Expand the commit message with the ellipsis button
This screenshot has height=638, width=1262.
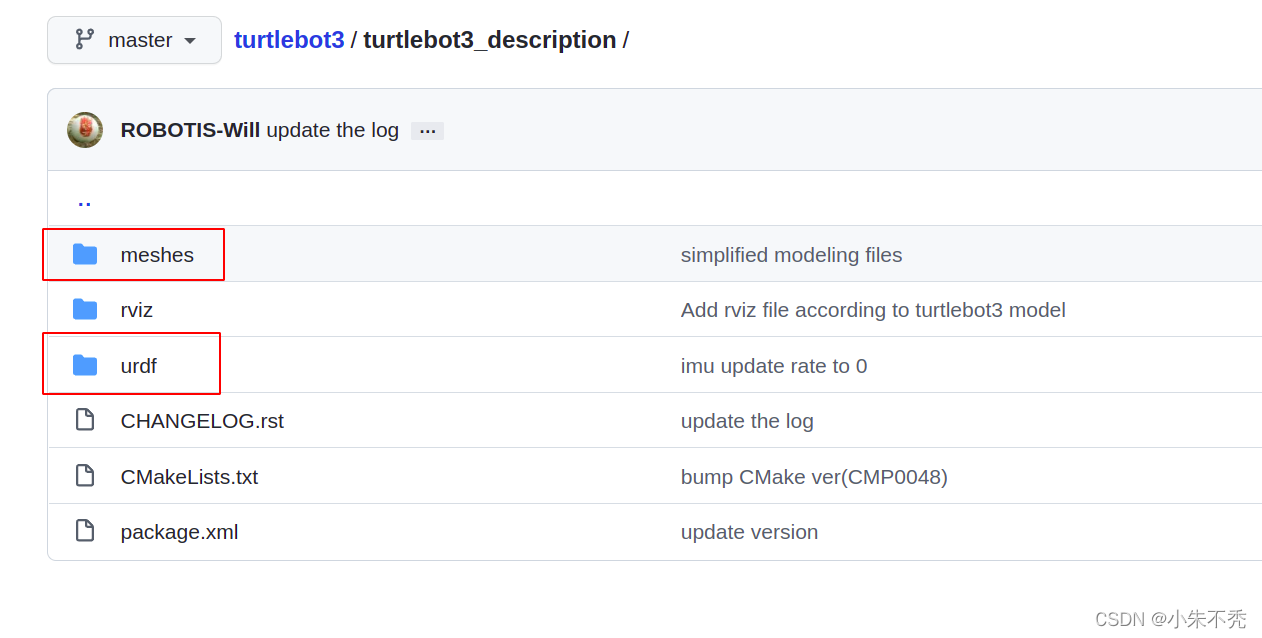(x=427, y=130)
